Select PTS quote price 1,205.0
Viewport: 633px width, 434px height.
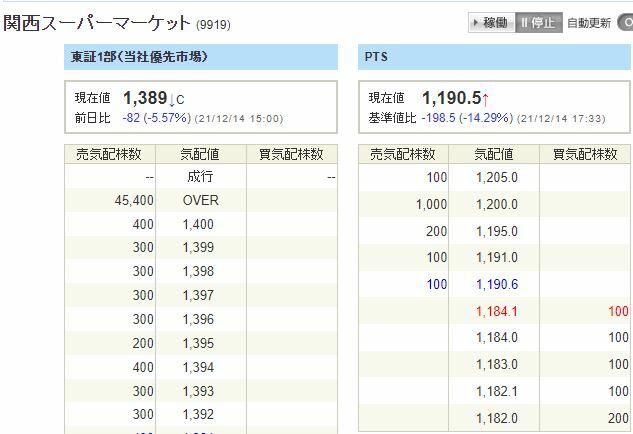pyautogui.click(x=497, y=177)
